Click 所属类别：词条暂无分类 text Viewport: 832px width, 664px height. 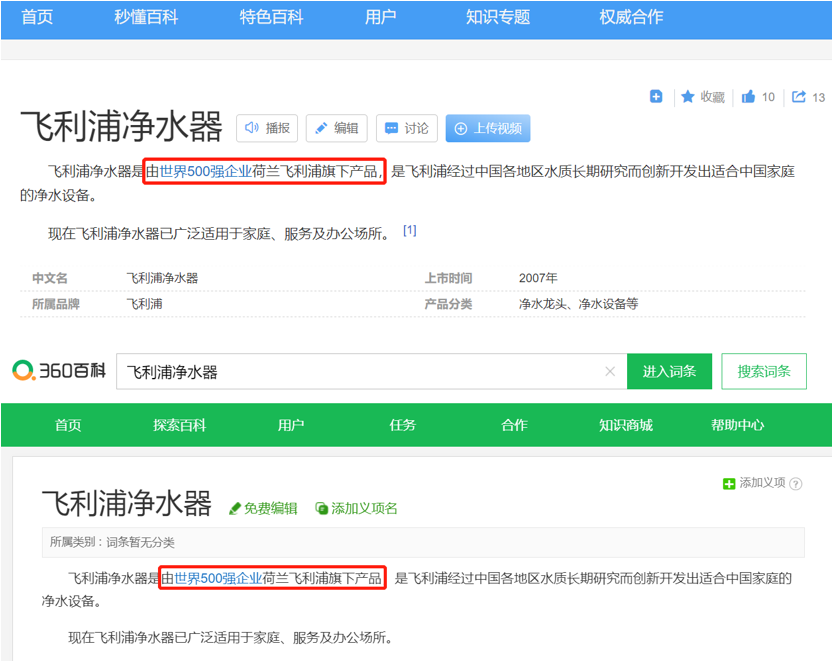[112, 542]
